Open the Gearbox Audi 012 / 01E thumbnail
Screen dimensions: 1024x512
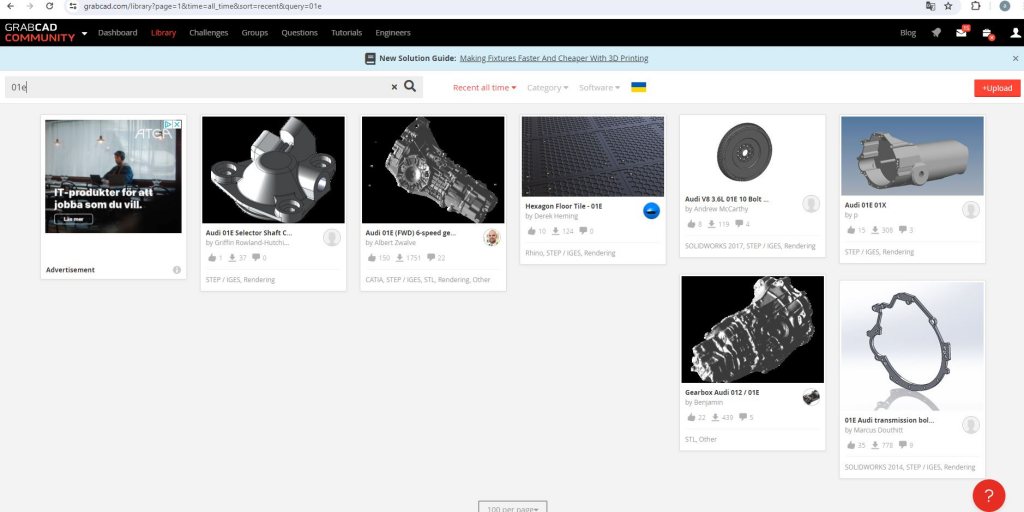752,329
